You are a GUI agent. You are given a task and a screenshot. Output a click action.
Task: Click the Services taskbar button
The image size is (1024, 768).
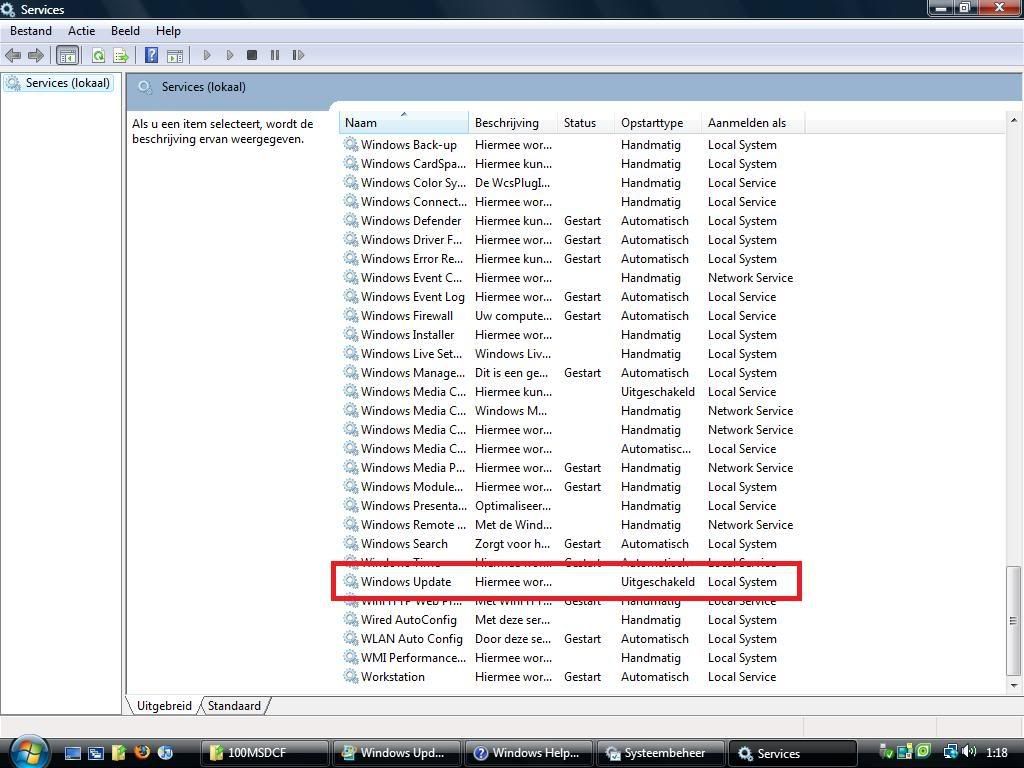pos(792,753)
